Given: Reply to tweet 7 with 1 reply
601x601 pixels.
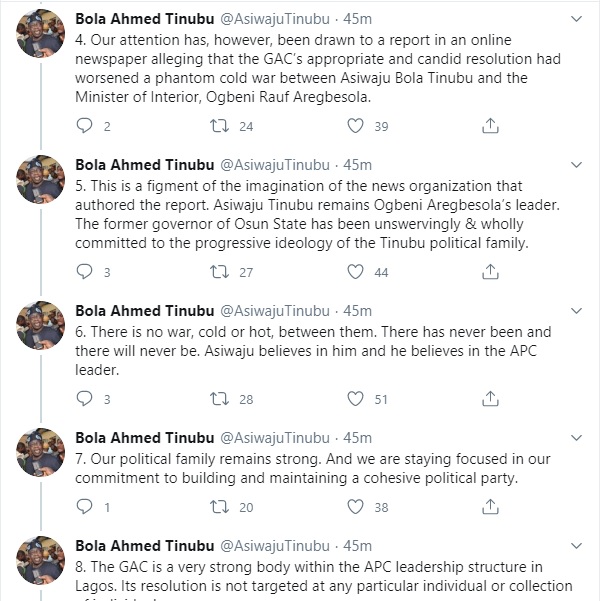Looking at the screenshot, I should pos(85,507).
